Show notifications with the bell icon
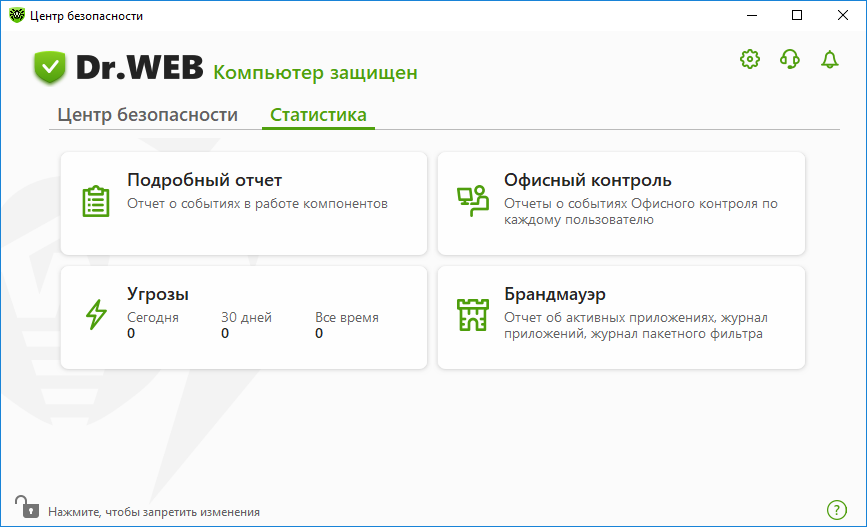This screenshot has width=867, height=527. (829, 59)
